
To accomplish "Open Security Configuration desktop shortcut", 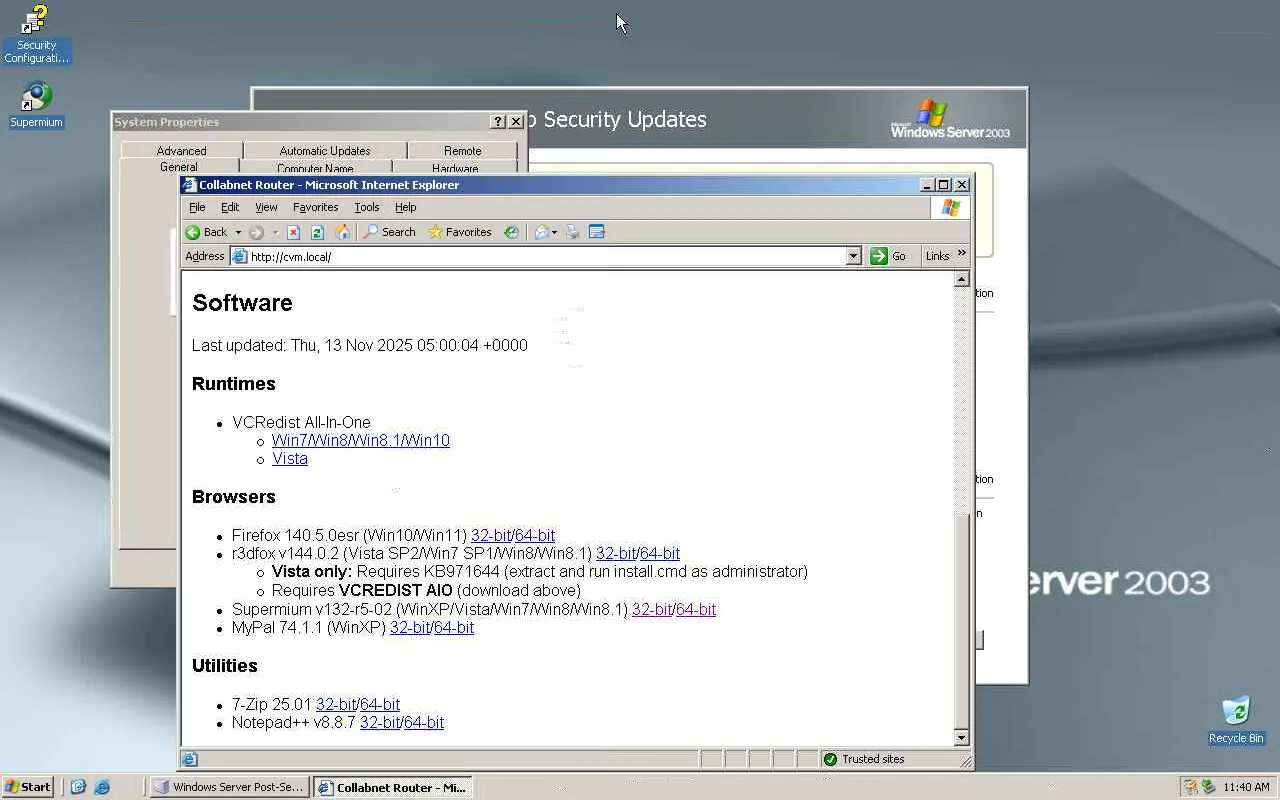I will click(36, 35).
